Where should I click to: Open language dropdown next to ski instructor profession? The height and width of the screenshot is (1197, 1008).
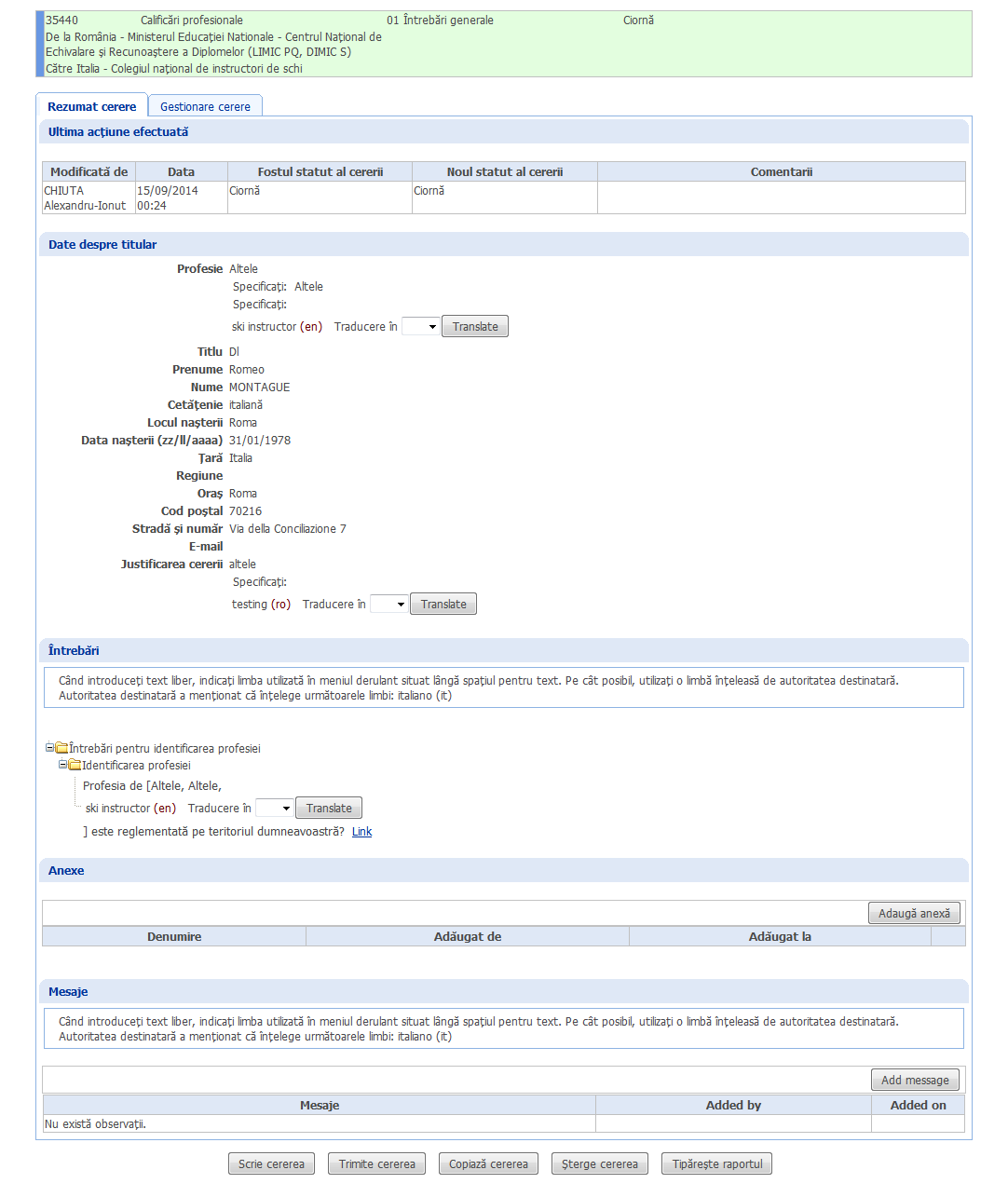[x=420, y=327]
